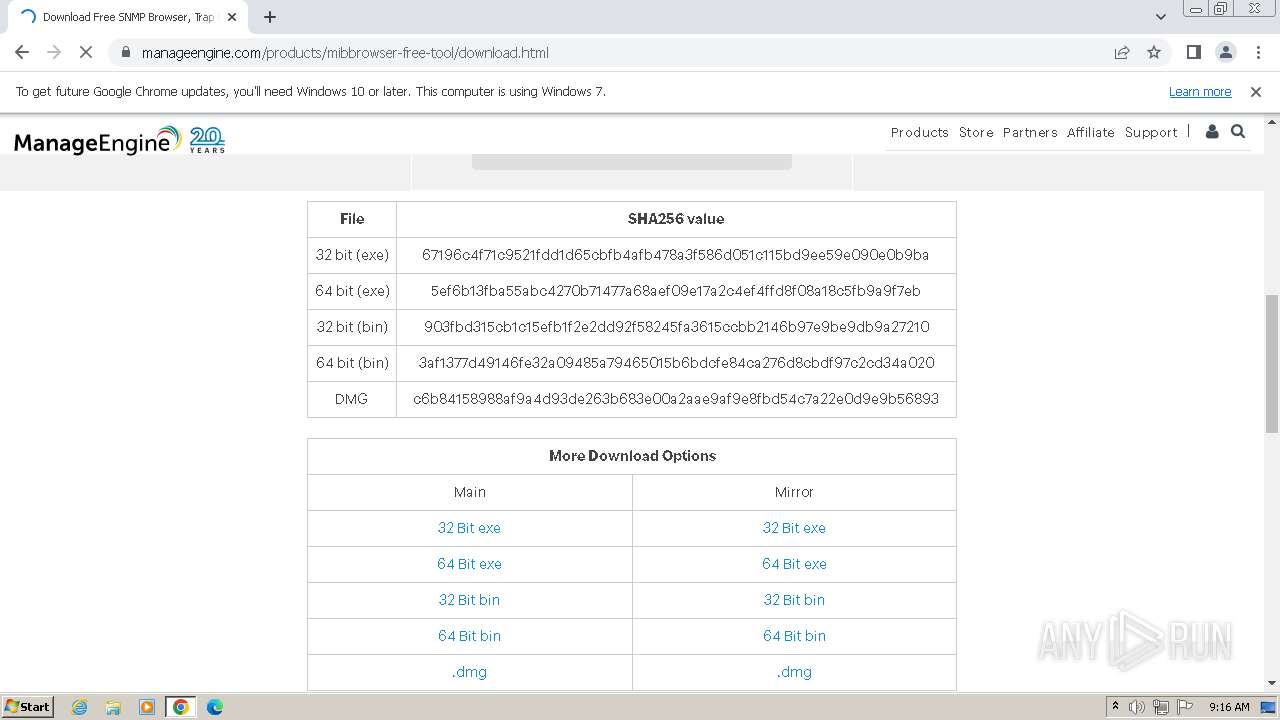Screen dimensions: 1280x720
Task: Download Main 64 Bit exe
Action: tap(469, 564)
